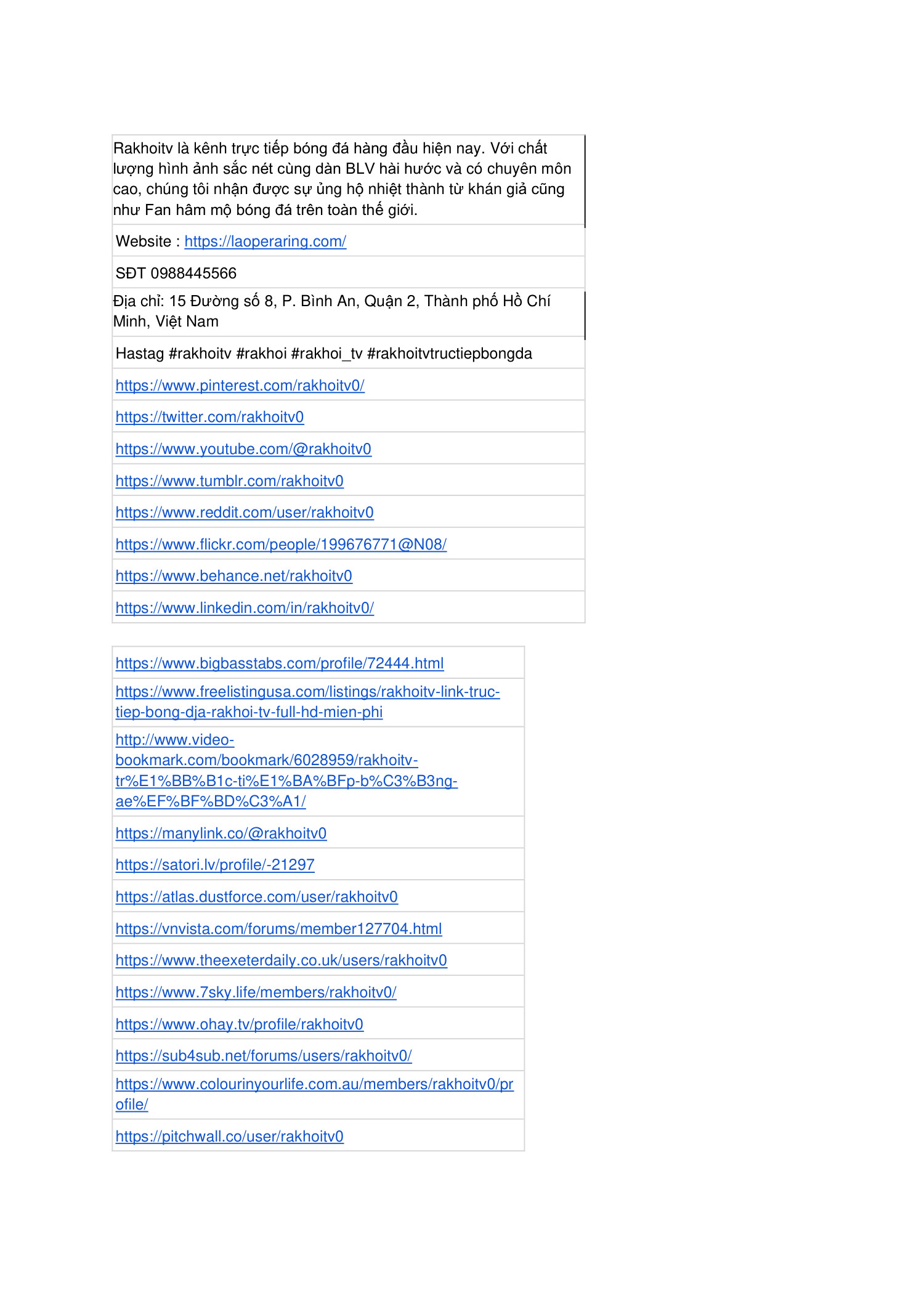This screenshot has height=1306, width=924.
Task: Open the laoperaring.com website link
Action: pos(265,241)
